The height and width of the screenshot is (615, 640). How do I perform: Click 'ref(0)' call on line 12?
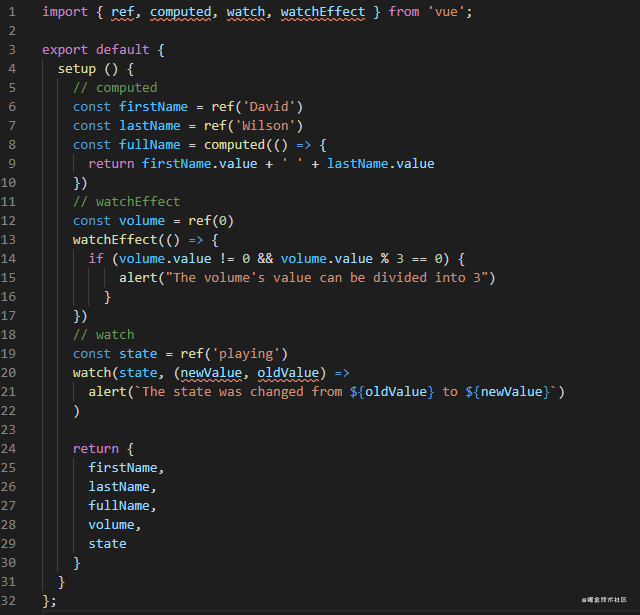[x=211, y=220]
